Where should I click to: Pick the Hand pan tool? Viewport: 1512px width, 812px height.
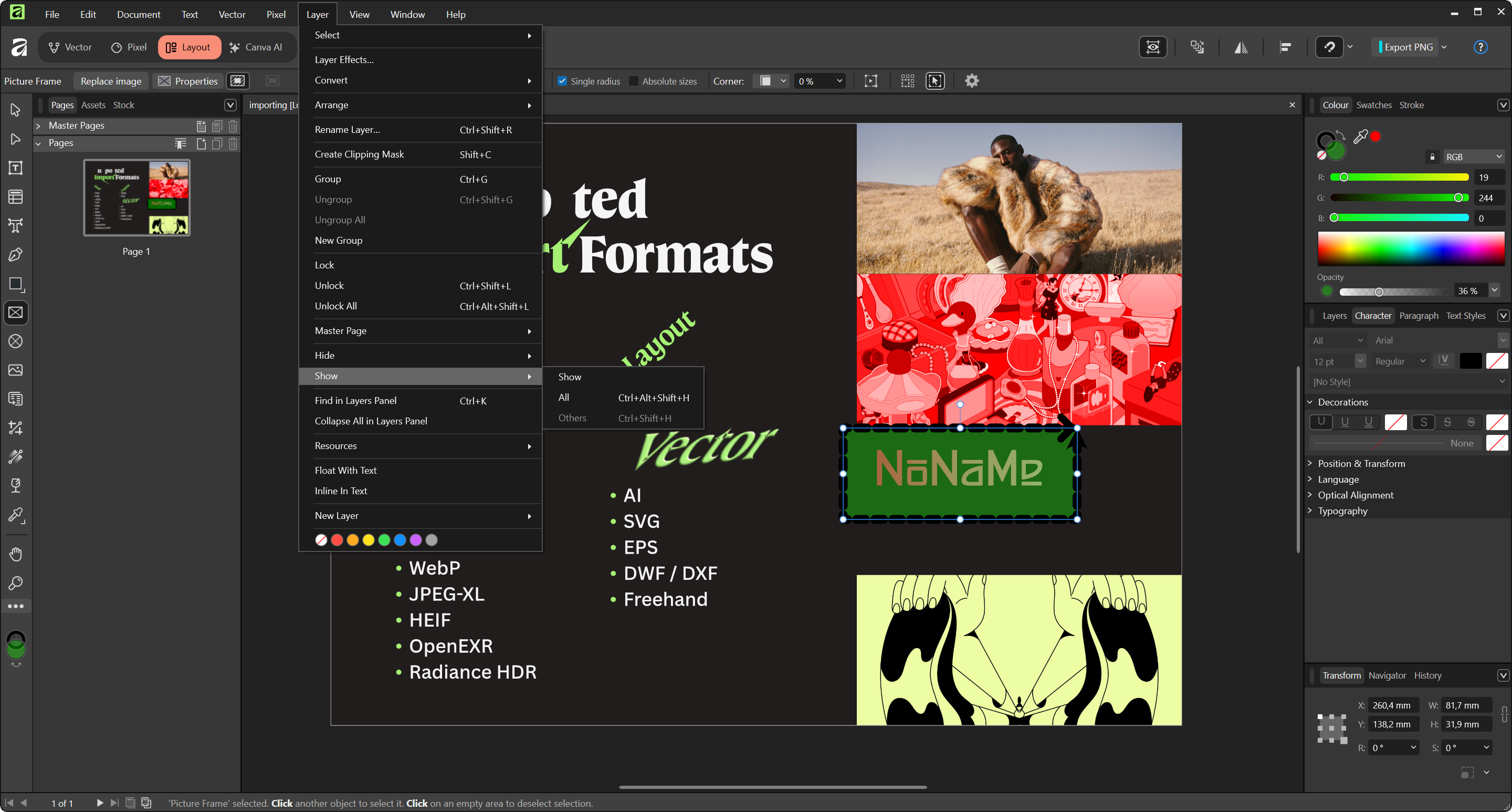click(16, 554)
